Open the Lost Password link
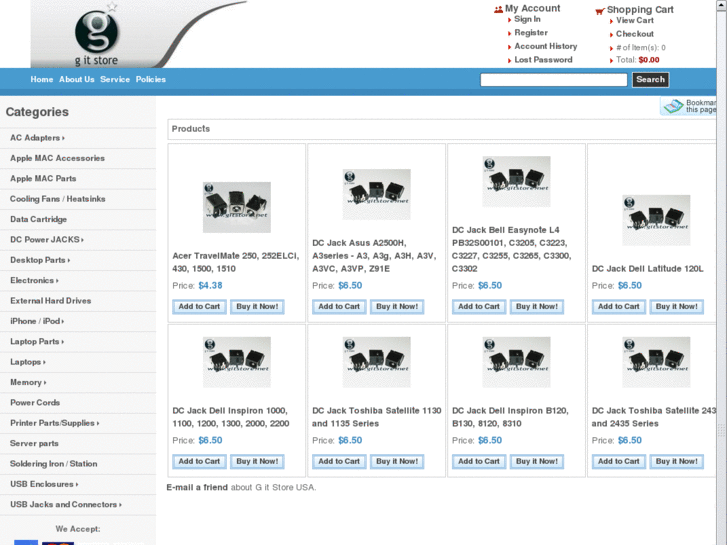This screenshot has width=727, height=545. point(543,59)
